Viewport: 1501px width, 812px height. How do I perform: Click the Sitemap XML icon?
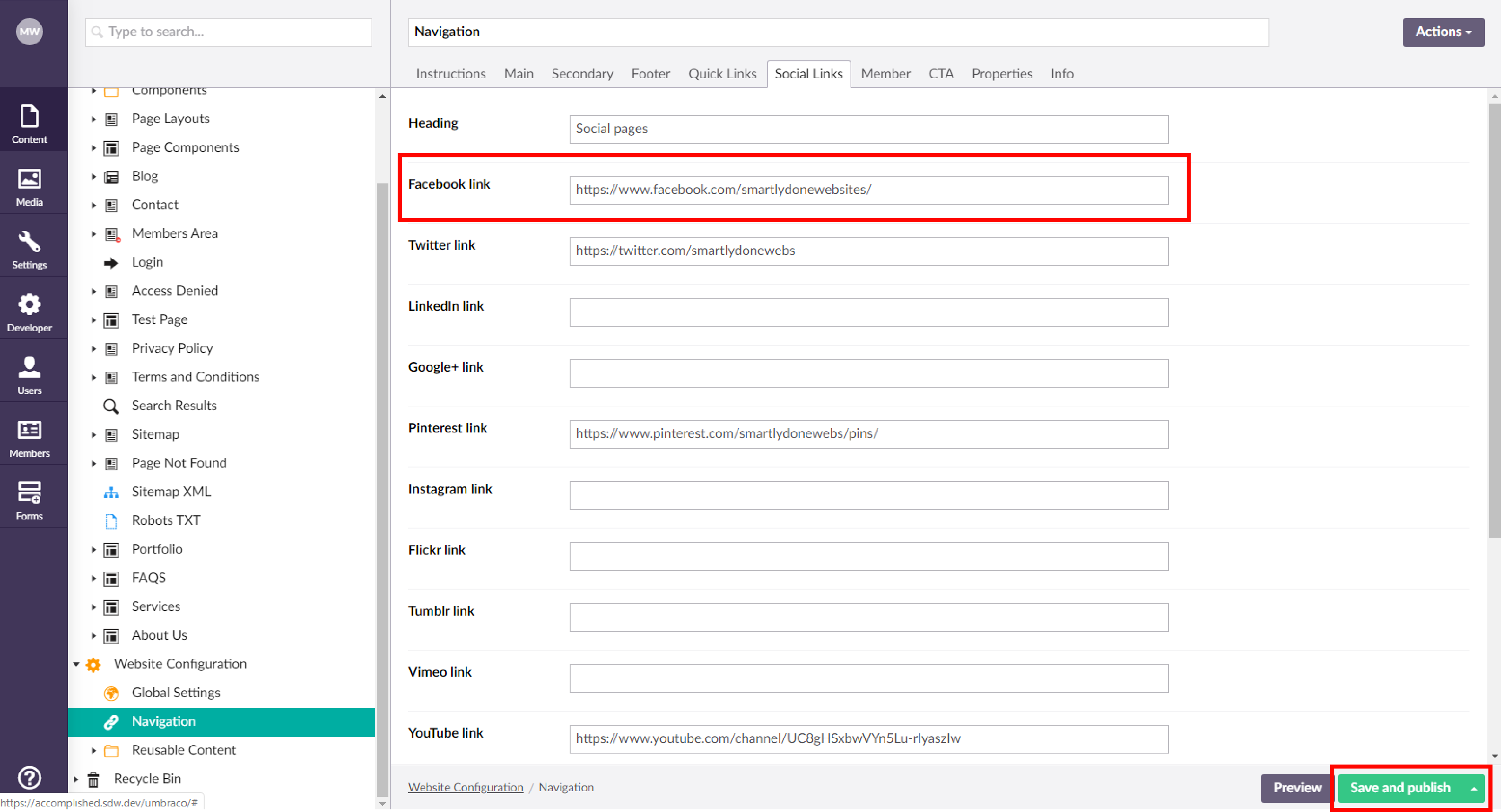pos(111,493)
